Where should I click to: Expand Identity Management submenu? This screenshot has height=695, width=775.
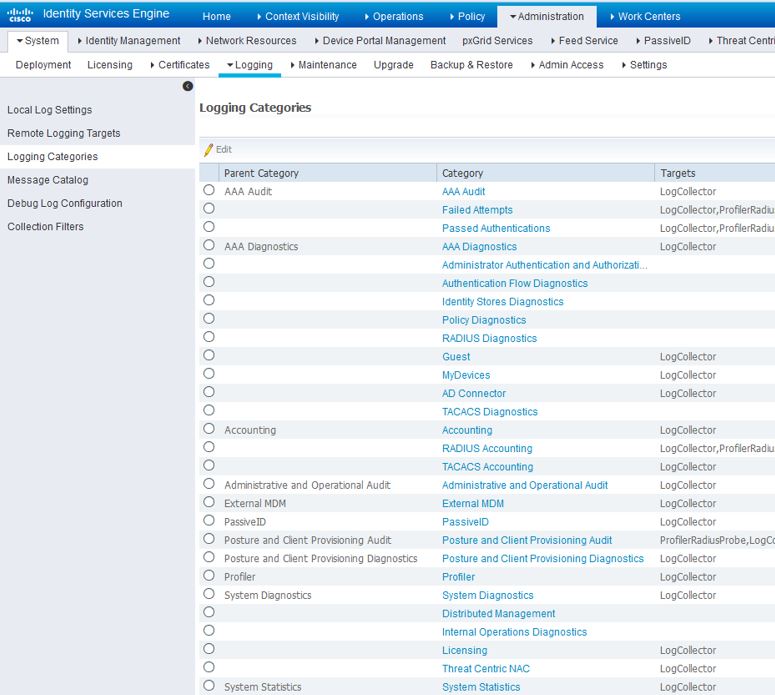point(129,41)
